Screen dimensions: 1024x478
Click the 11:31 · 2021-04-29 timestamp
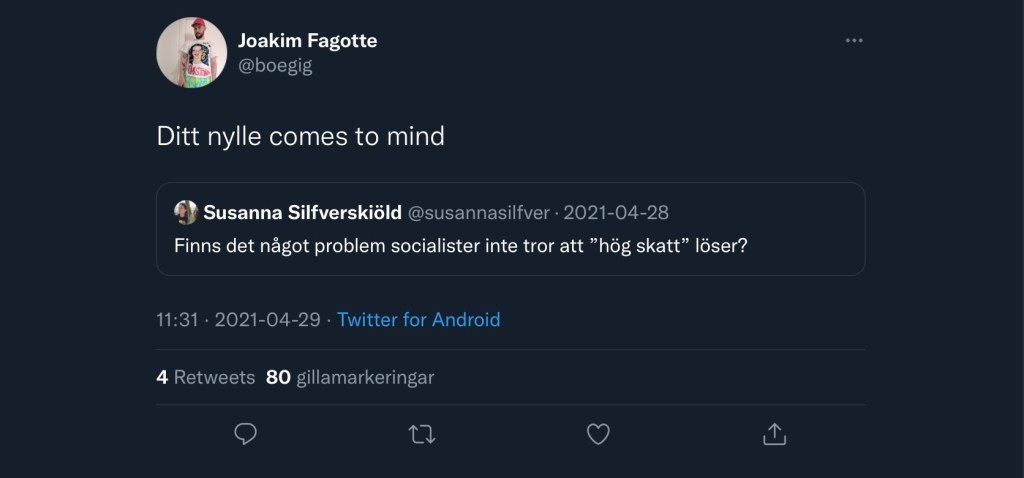click(x=238, y=320)
